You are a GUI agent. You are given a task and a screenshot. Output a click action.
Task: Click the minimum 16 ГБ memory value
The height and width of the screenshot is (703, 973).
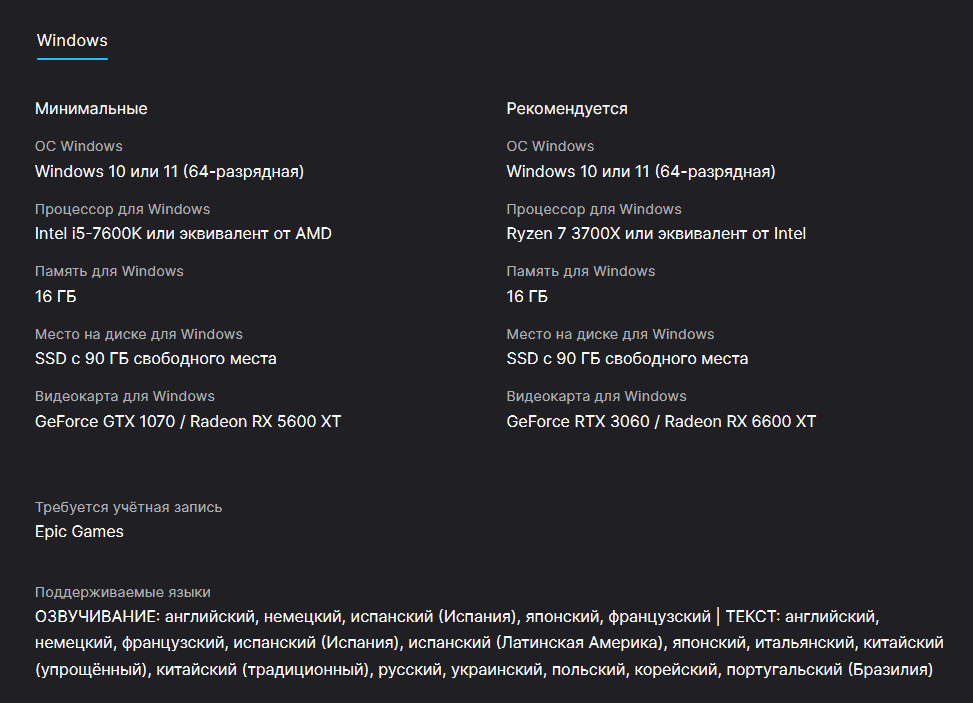pos(56,297)
